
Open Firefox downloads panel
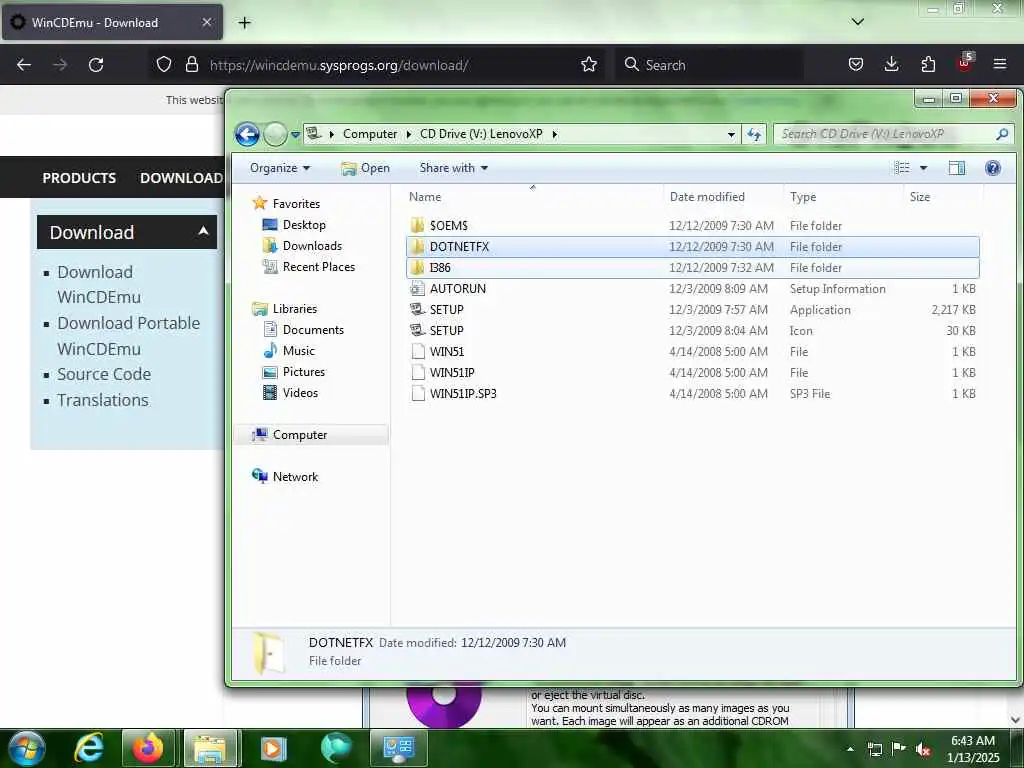(x=891, y=65)
